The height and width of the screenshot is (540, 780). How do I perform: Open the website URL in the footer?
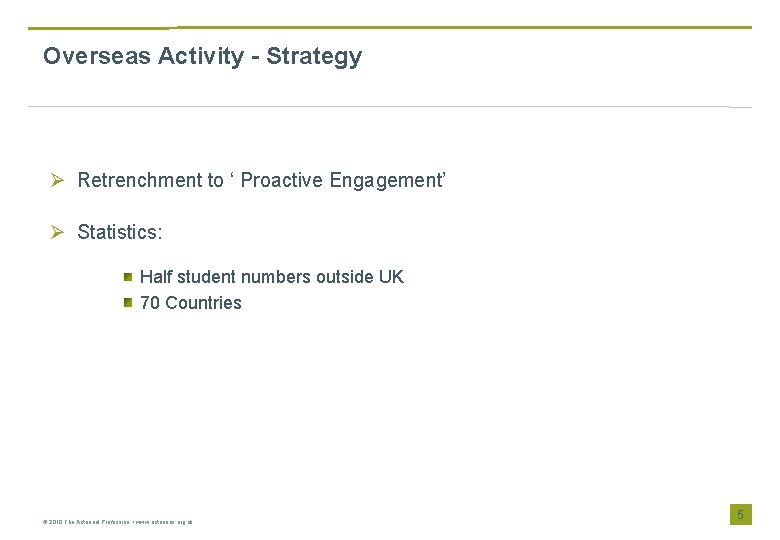[163, 522]
